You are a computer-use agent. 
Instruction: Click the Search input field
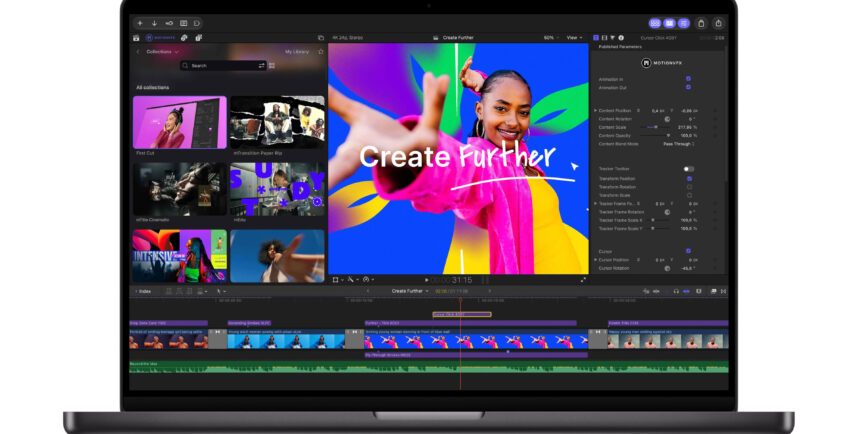coord(223,66)
